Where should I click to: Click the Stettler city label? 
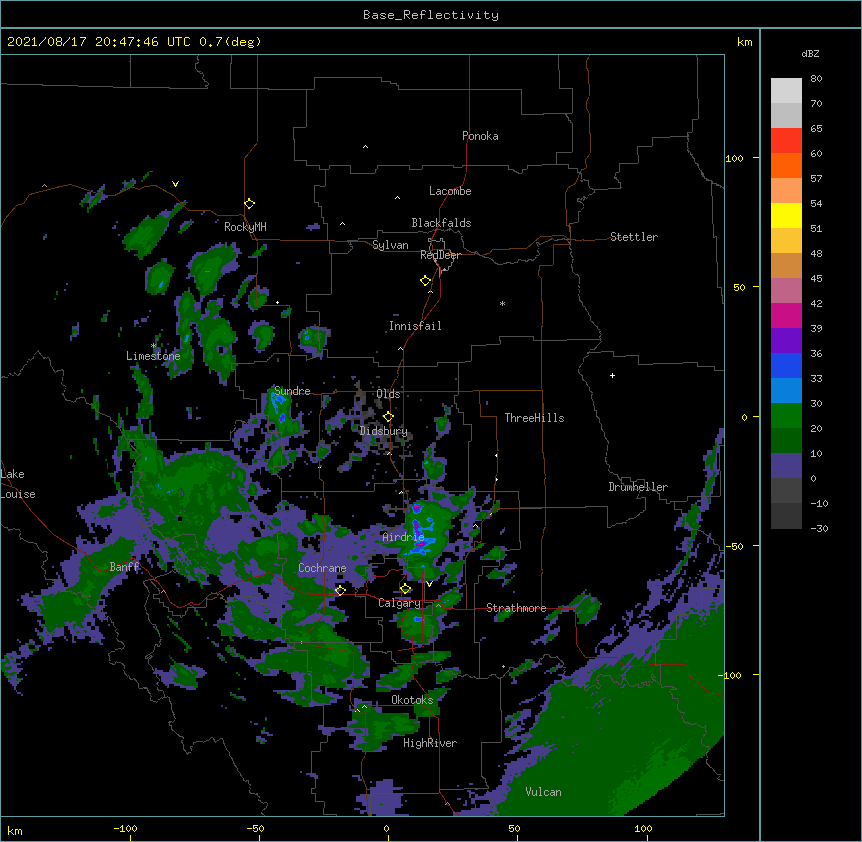click(x=634, y=237)
